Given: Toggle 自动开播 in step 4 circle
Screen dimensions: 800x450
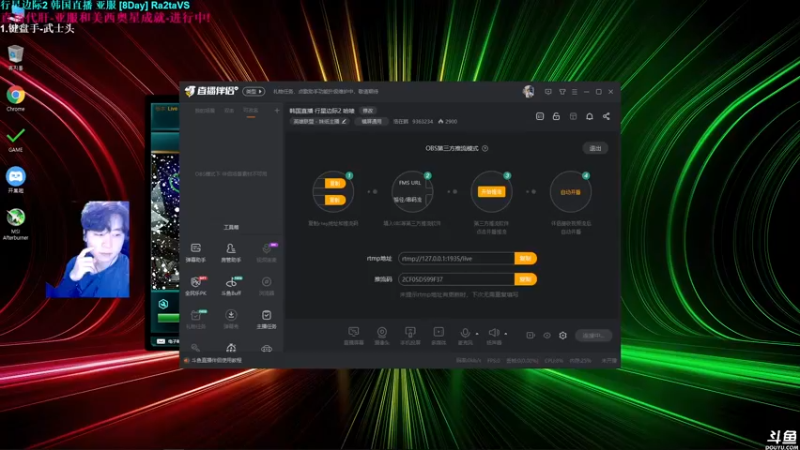Looking at the screenshot, I should 570,192.
